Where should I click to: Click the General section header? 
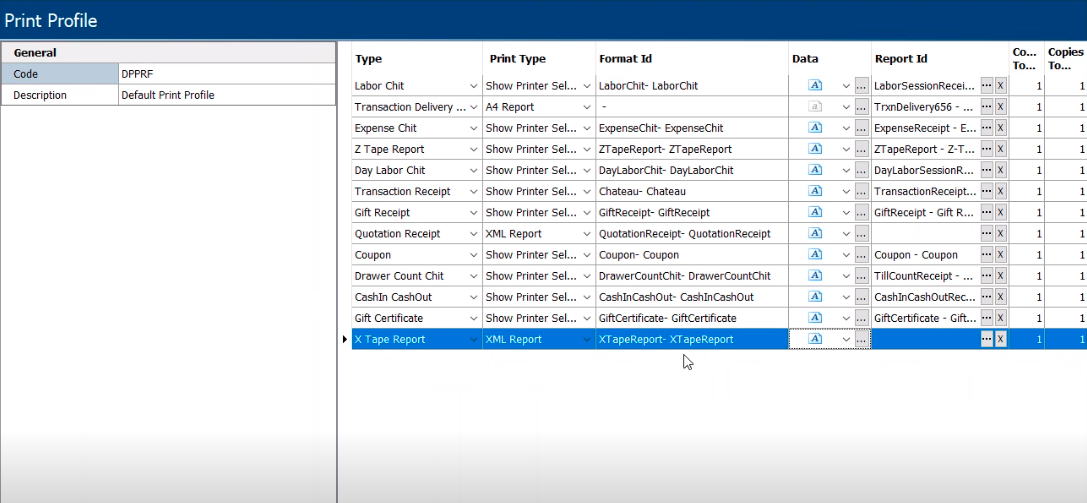(168, 53)
